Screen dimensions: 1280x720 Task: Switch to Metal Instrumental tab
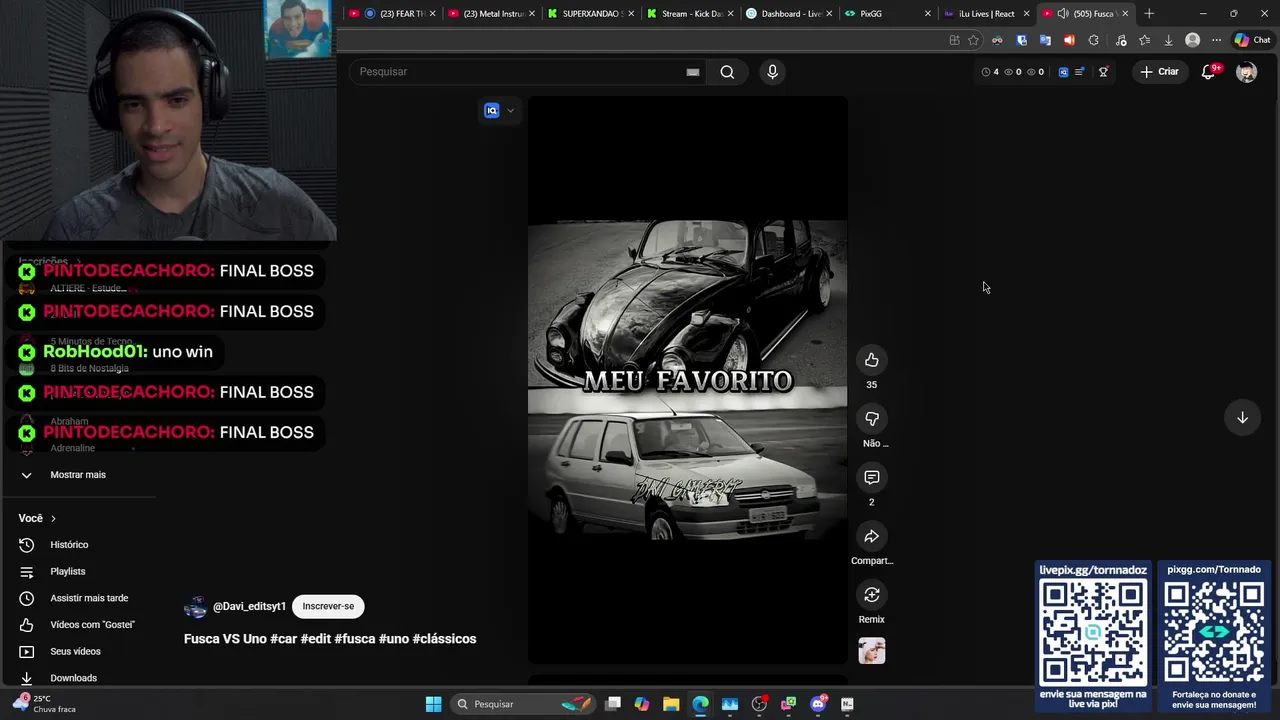[491, 14]
